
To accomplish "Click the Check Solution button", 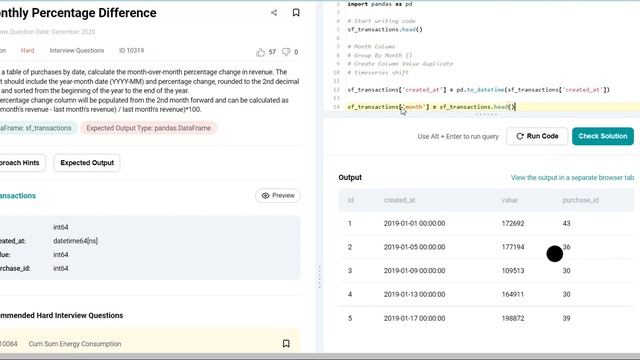I will point(603,136).
